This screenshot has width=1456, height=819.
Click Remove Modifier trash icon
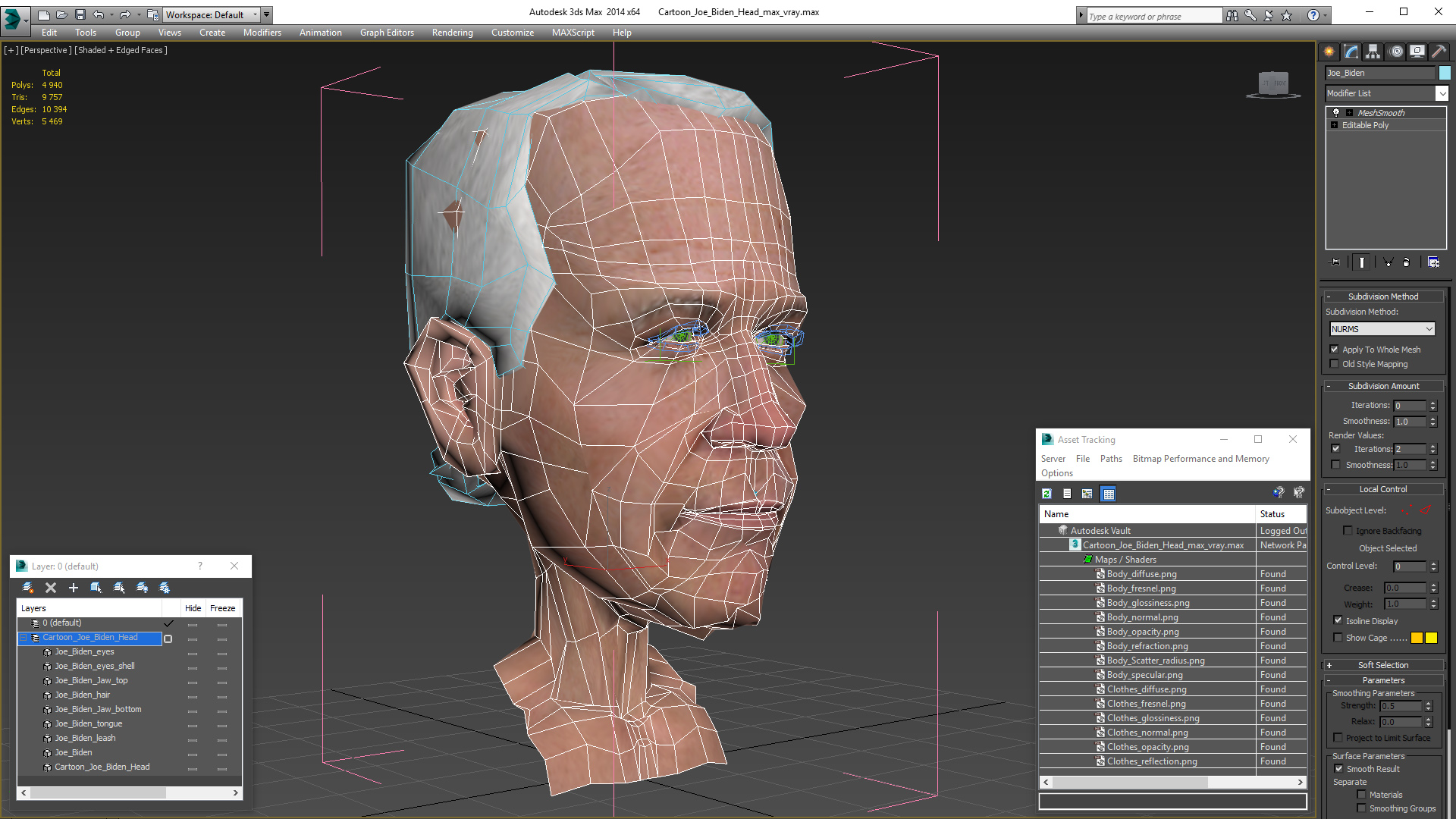click(1407, 262)
